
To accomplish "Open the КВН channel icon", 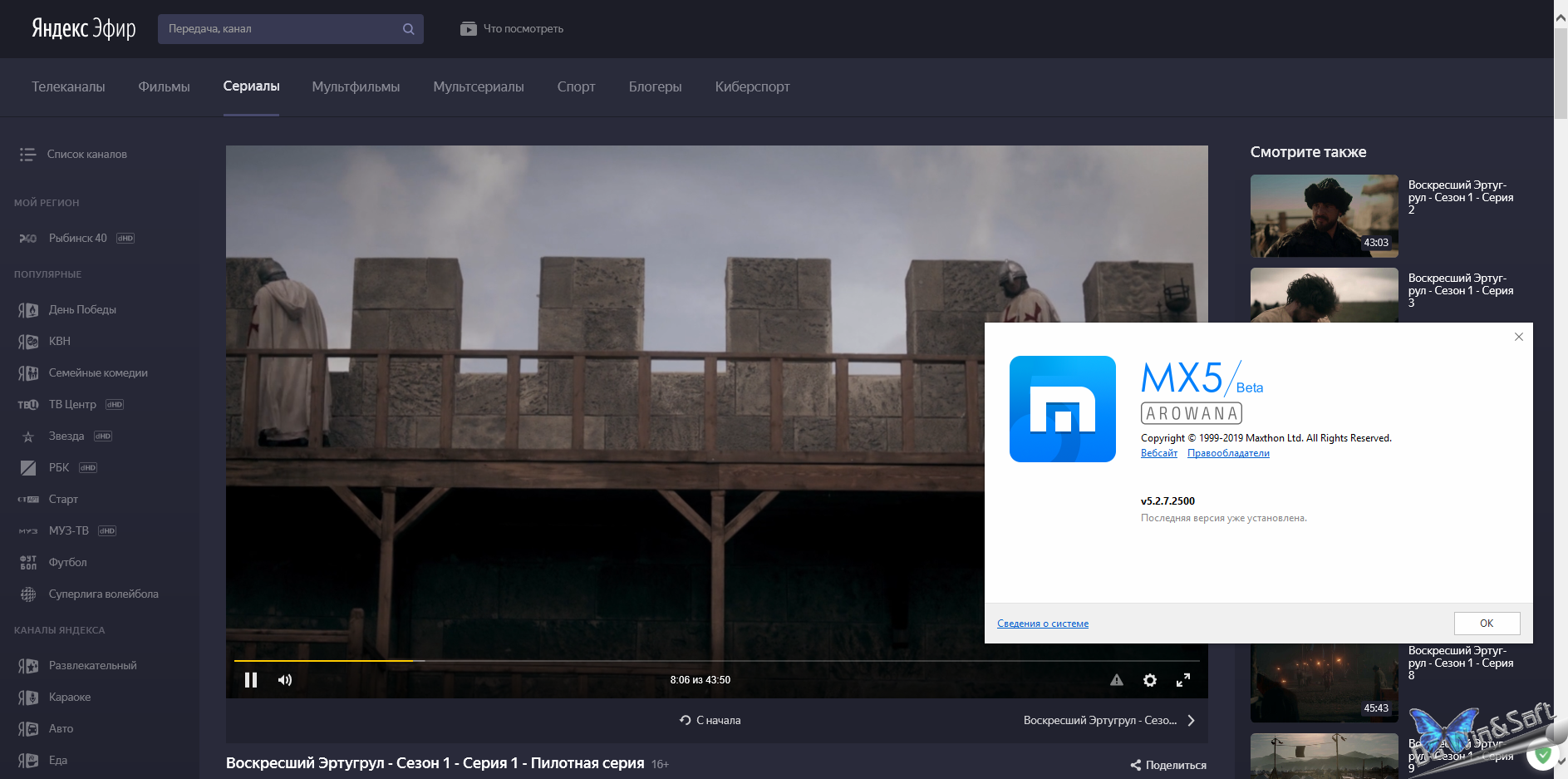I will click(28, 342).
